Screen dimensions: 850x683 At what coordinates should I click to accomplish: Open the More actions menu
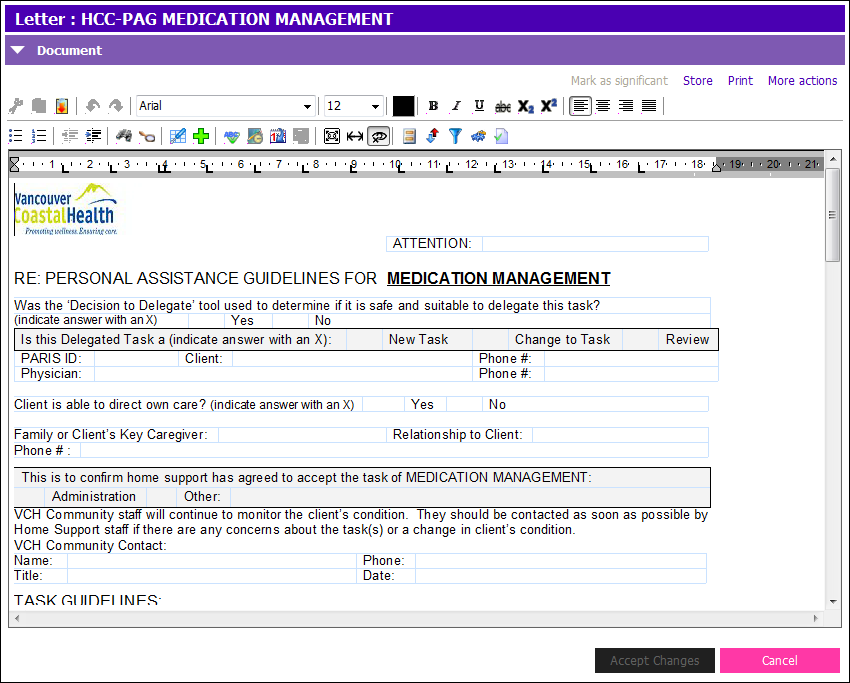[x=802, y=81]
